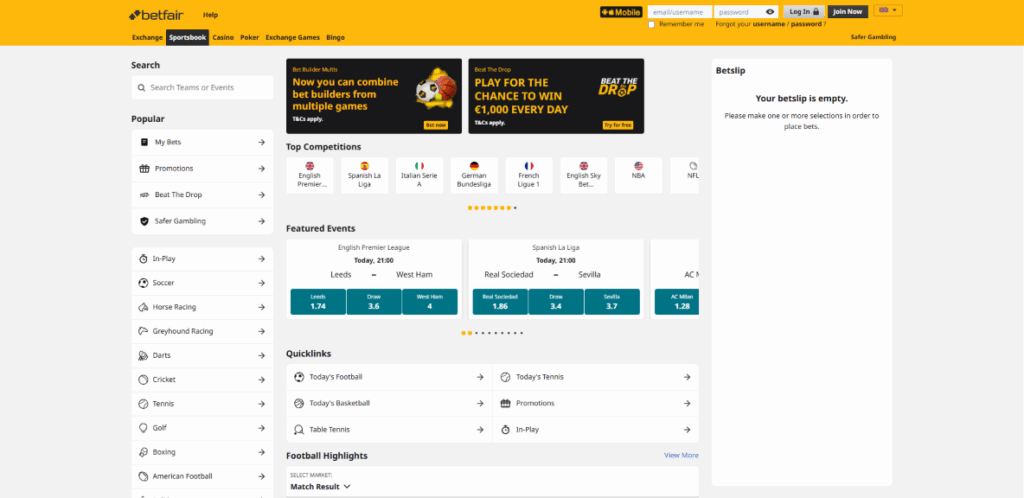Select German Bundesliga competition card
The image size is (1024, 498).
tap(474, 176)
